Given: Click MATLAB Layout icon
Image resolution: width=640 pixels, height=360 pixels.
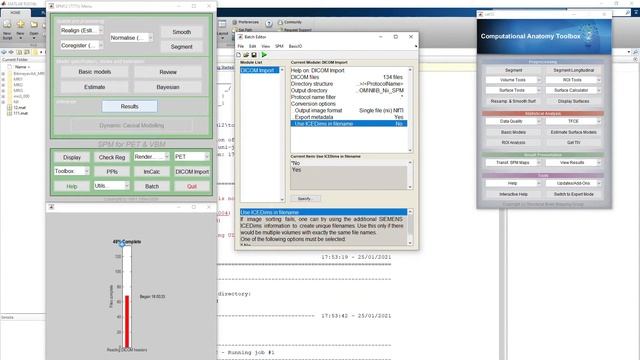Looking at the screenshot, I should [x=222, y=24].
